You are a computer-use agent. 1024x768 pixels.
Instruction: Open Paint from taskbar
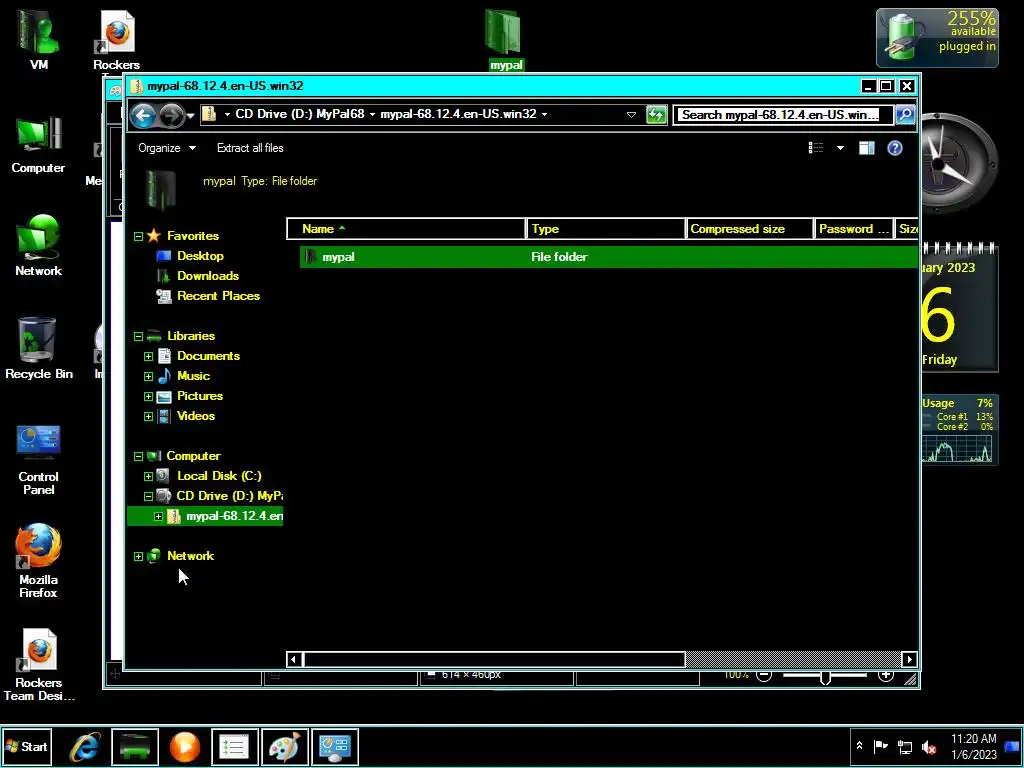click(x=284, y=747)
